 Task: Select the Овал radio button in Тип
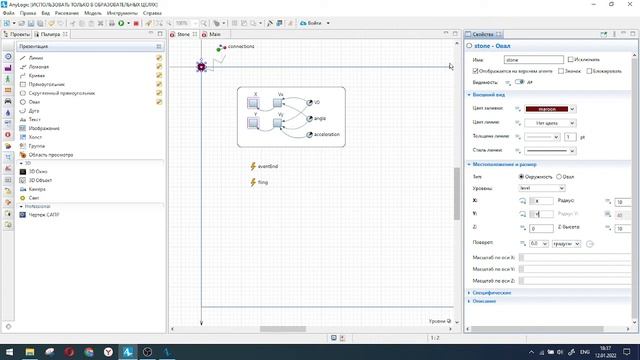(559, 177)
